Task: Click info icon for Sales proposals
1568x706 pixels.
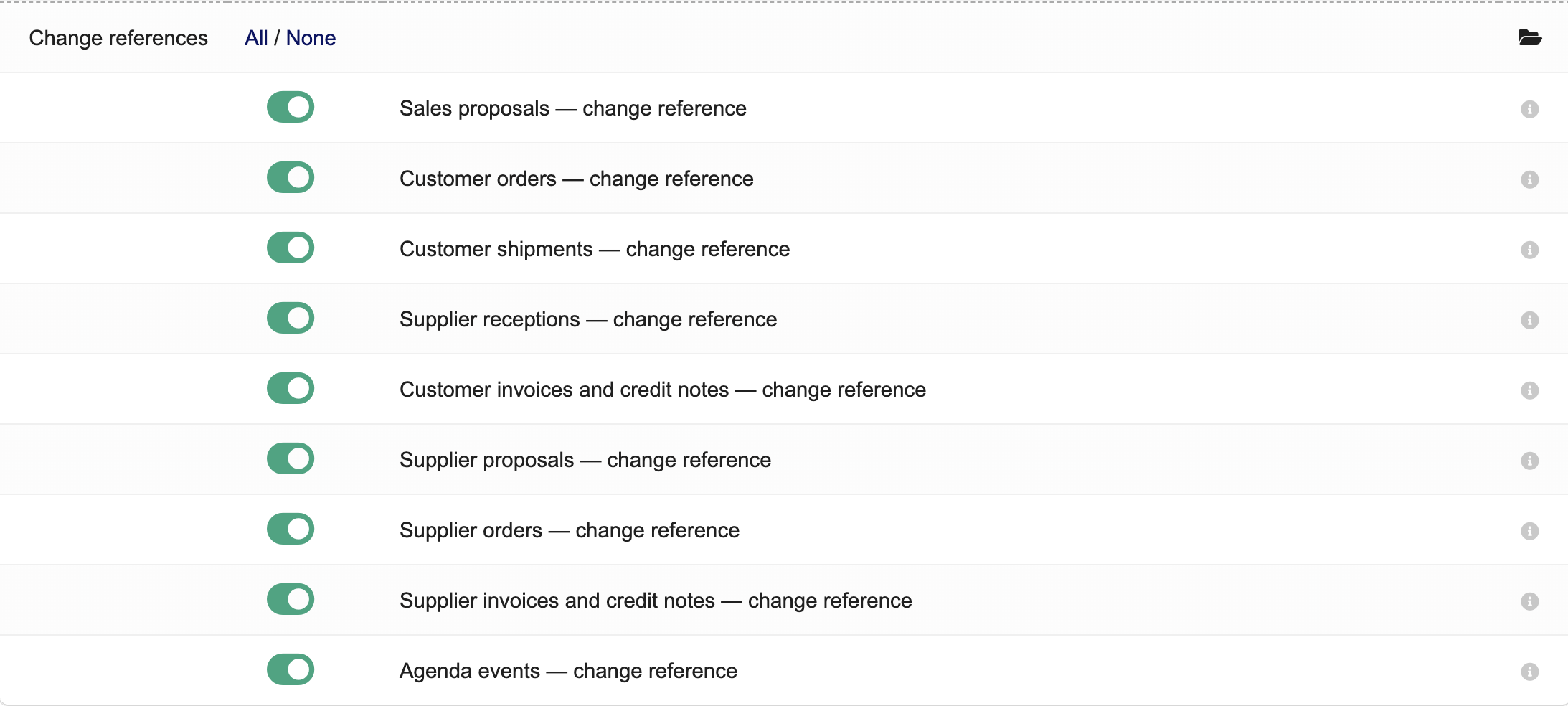Action: (1529, 109)
